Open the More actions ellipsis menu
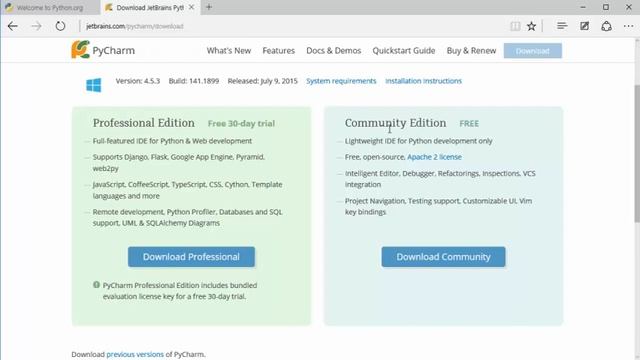Screen dimensions: 640x360 pyautogui.click(x=629, y=26)
